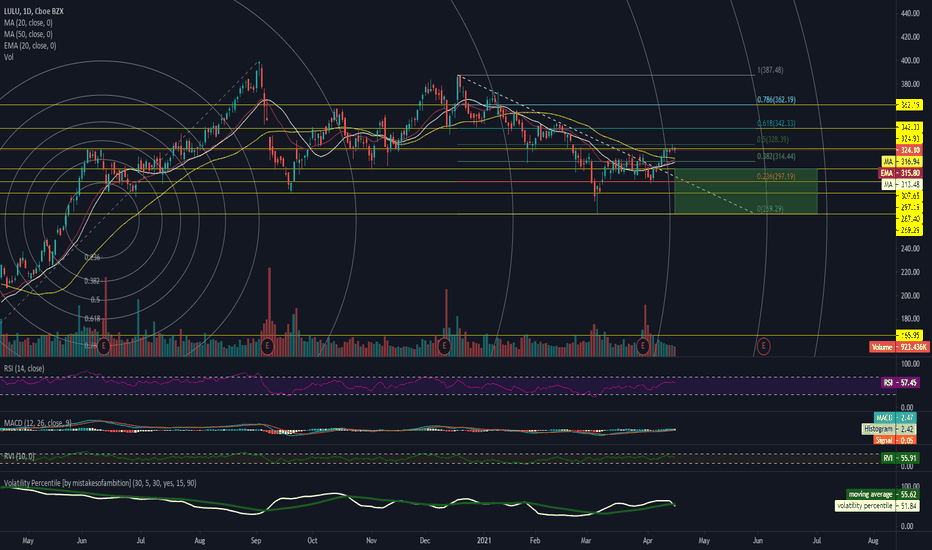Click the Dec label on the time axis

425,541
